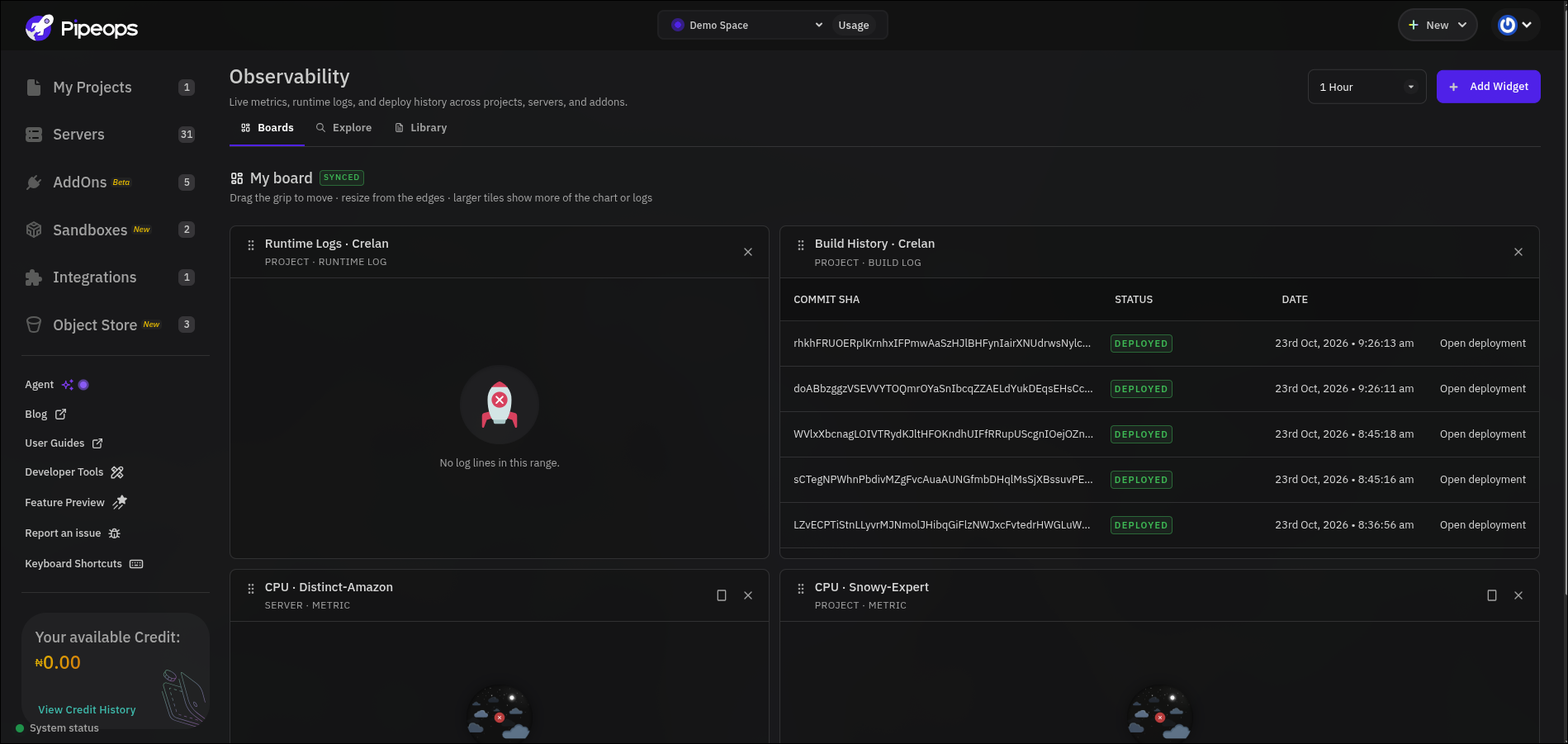
Task: Expand the CPU Distinct-Amazon widget
Action: [722, 595]
